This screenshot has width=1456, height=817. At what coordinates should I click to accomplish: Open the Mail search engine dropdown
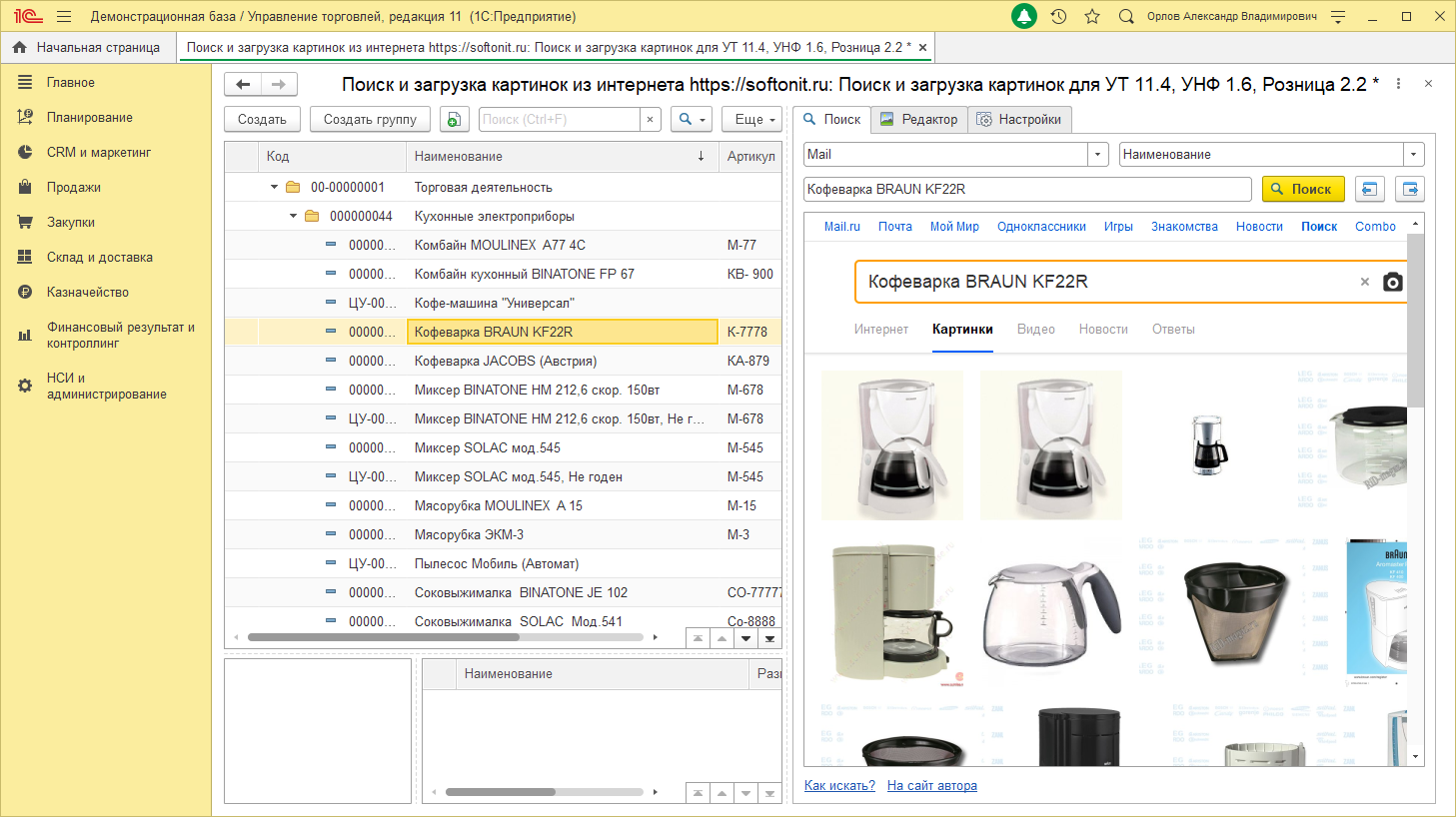[1099, 154]
